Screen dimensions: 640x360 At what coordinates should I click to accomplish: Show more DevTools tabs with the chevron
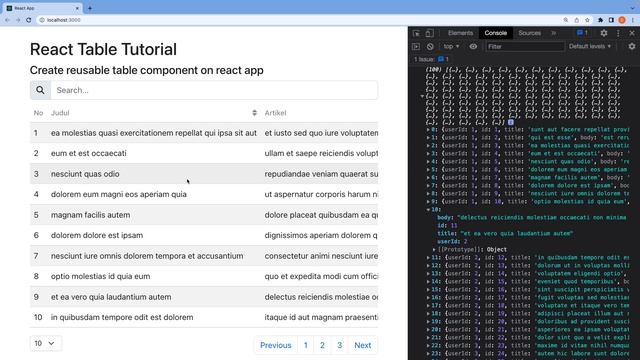click(x=553, y=33)
